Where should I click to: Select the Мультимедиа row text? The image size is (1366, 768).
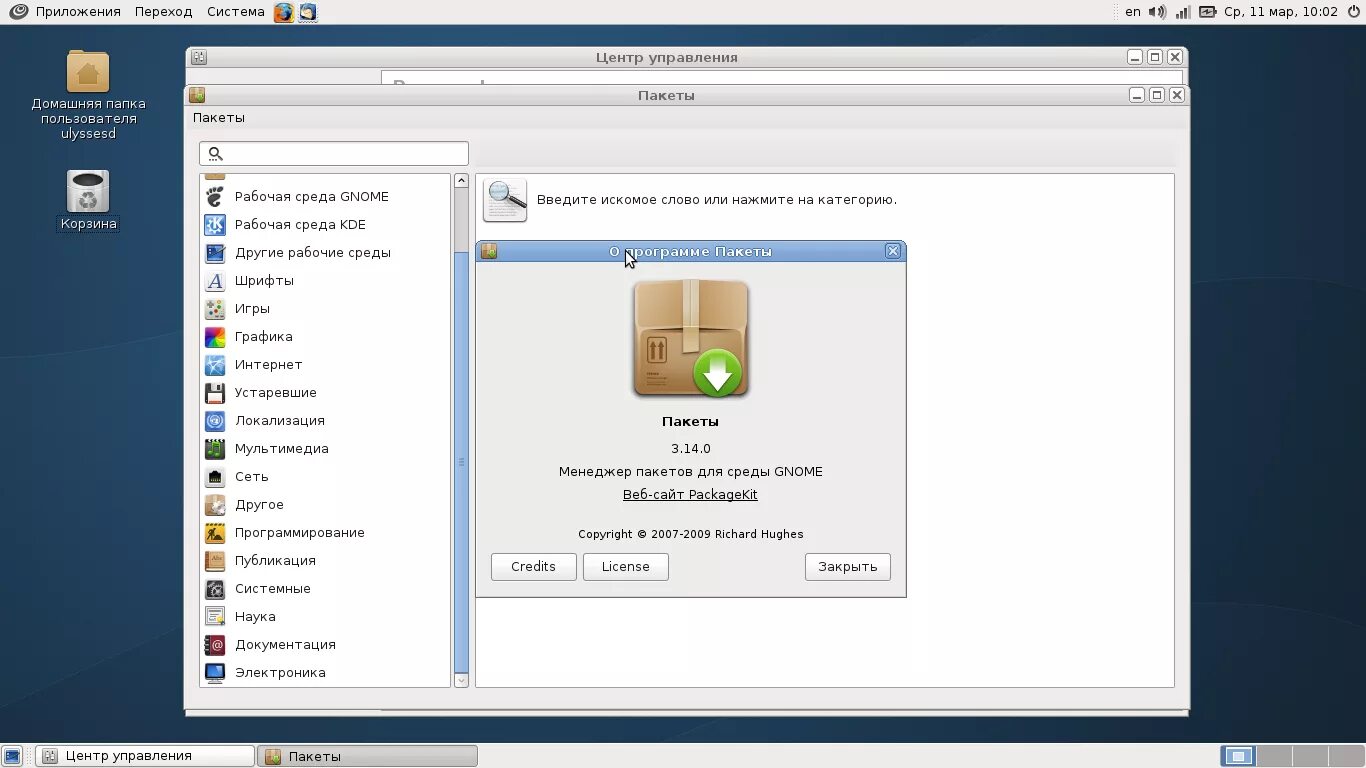(282, 449)
